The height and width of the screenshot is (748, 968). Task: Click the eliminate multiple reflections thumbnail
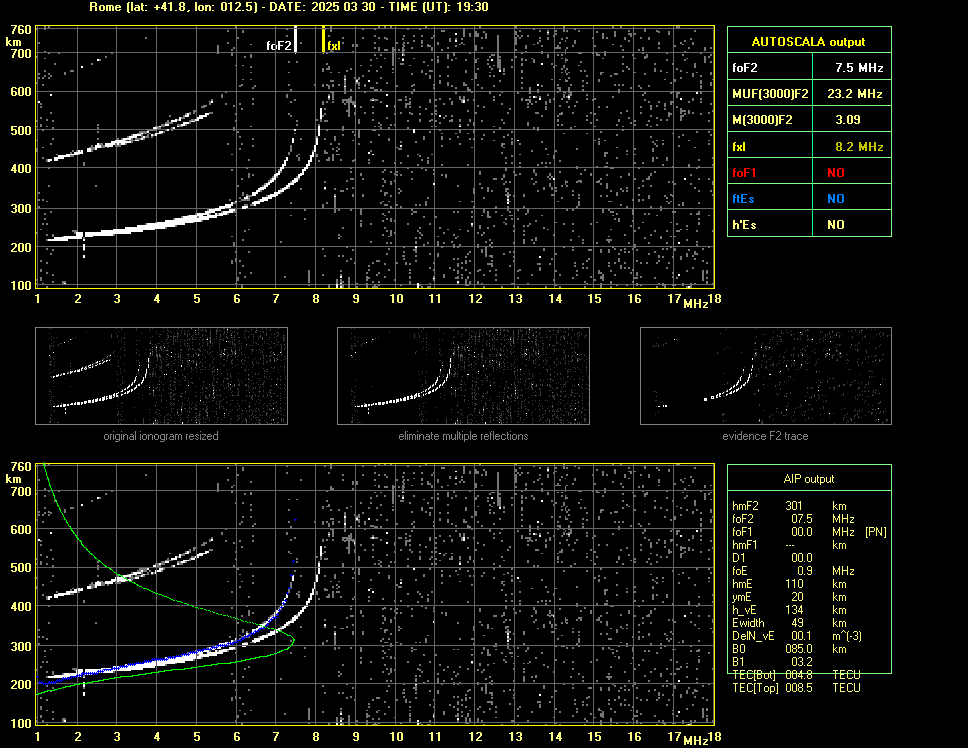click(463, 376)
